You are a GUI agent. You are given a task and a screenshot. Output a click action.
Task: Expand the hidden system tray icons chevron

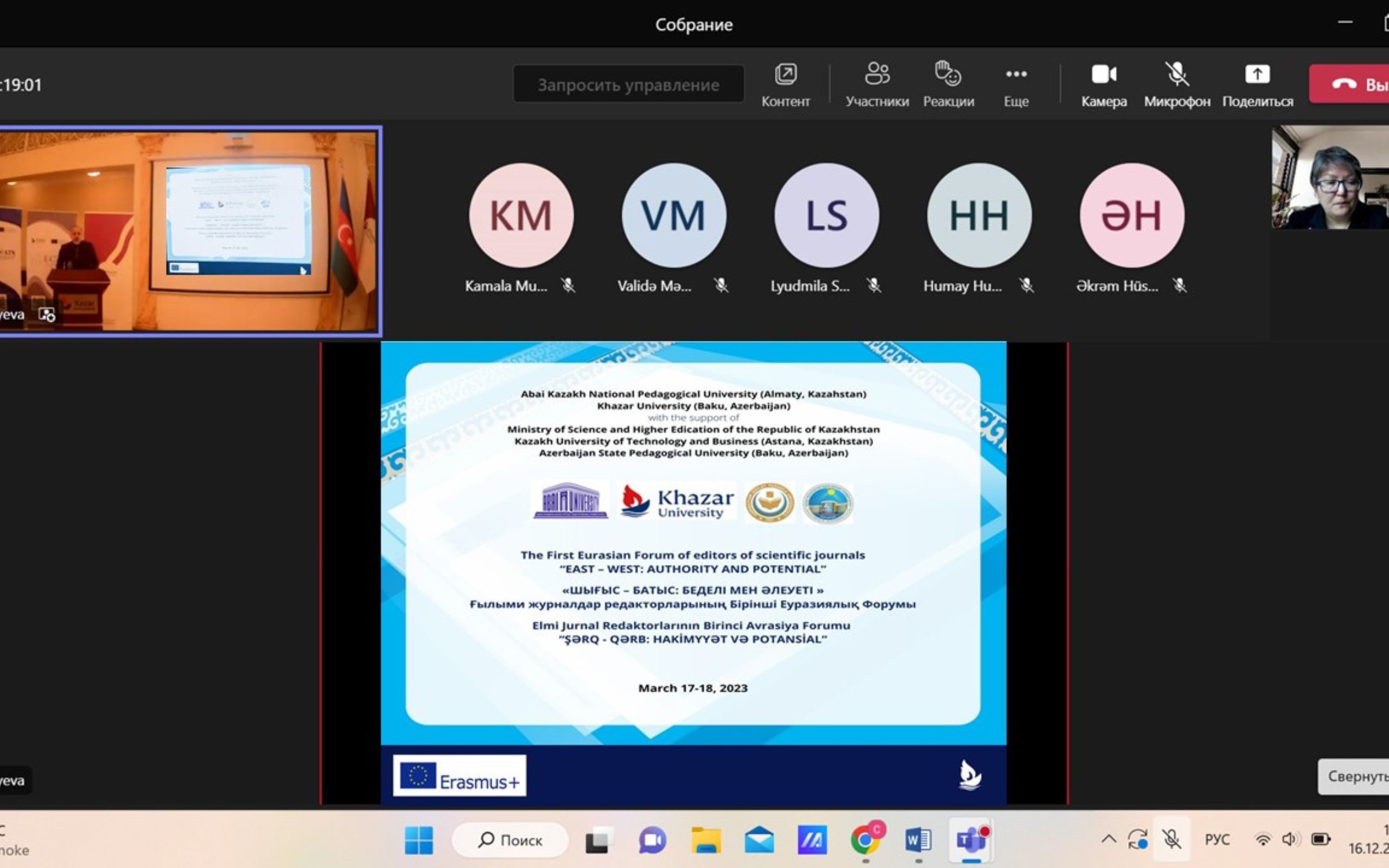click(x=1108, y=839)
